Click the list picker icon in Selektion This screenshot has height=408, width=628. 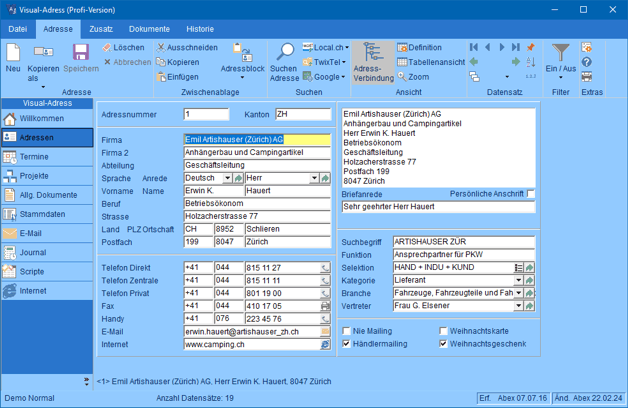[x=519, y=268]
